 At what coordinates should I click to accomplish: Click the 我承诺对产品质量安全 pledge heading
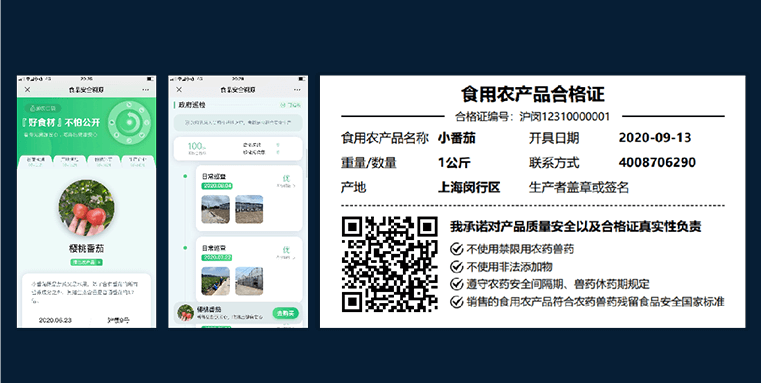pos(575,227)
